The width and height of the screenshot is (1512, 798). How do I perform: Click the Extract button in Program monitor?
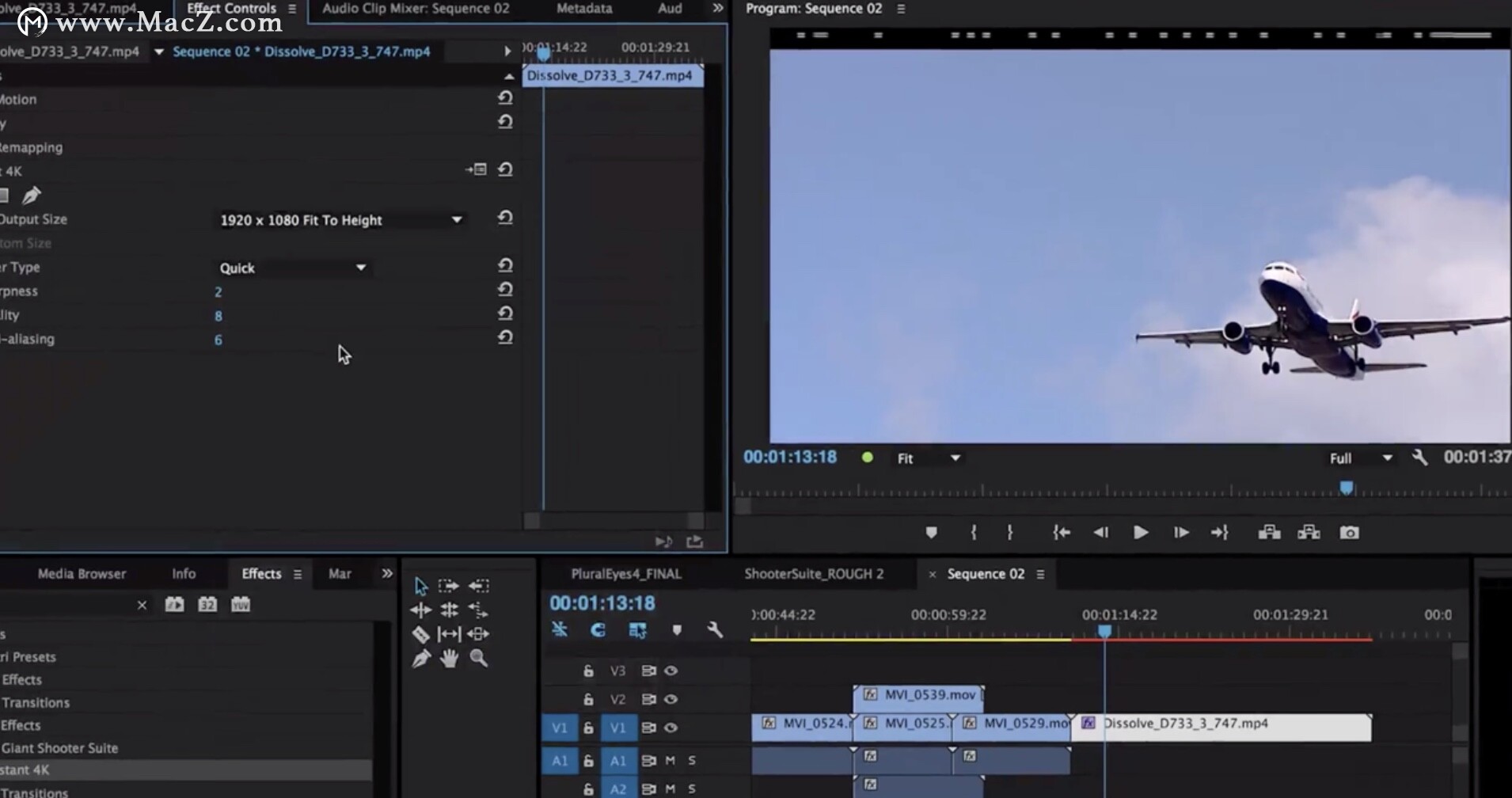click(x=1309, y=533)
